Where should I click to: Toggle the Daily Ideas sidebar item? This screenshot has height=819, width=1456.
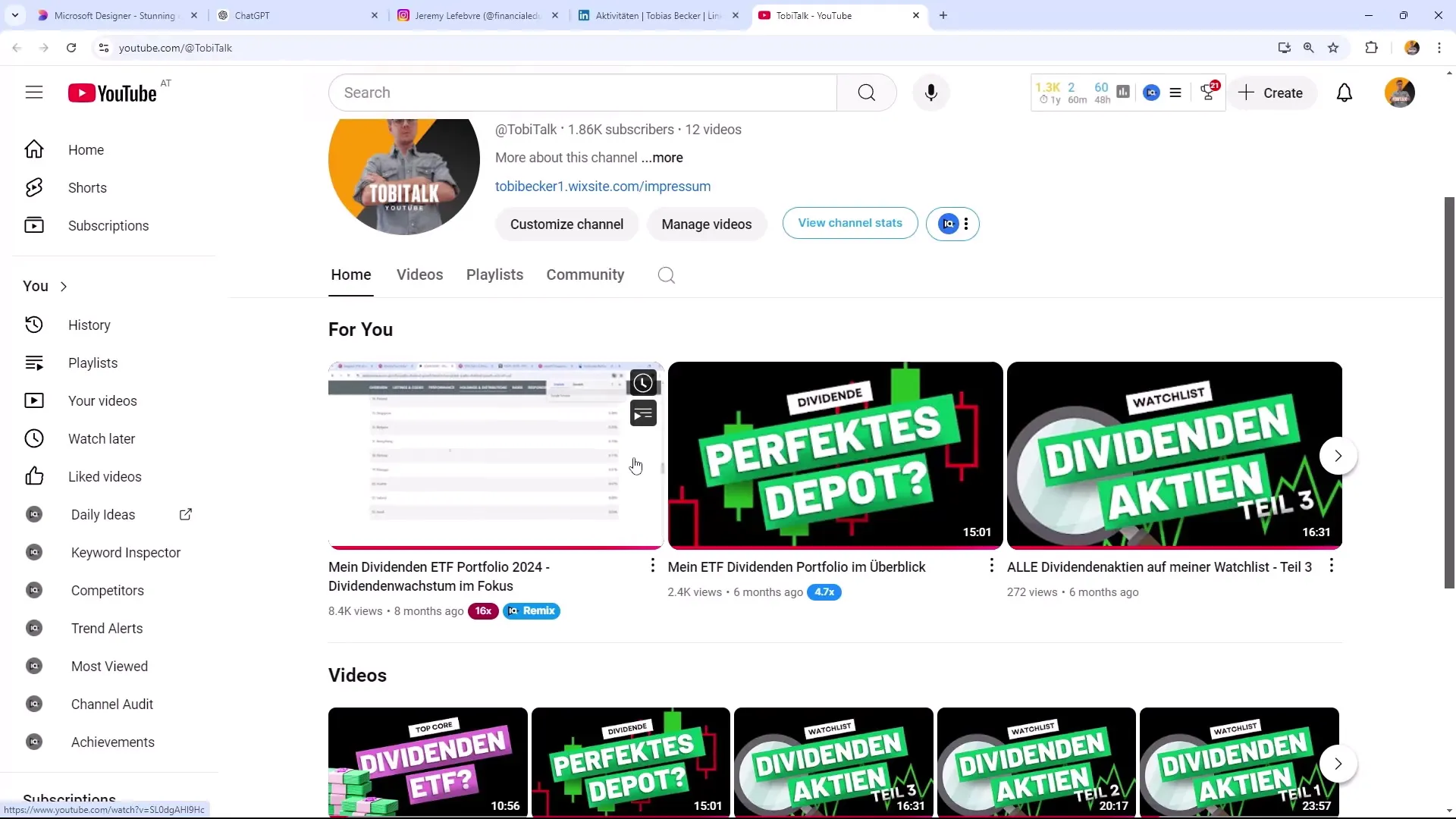(103, 514)
